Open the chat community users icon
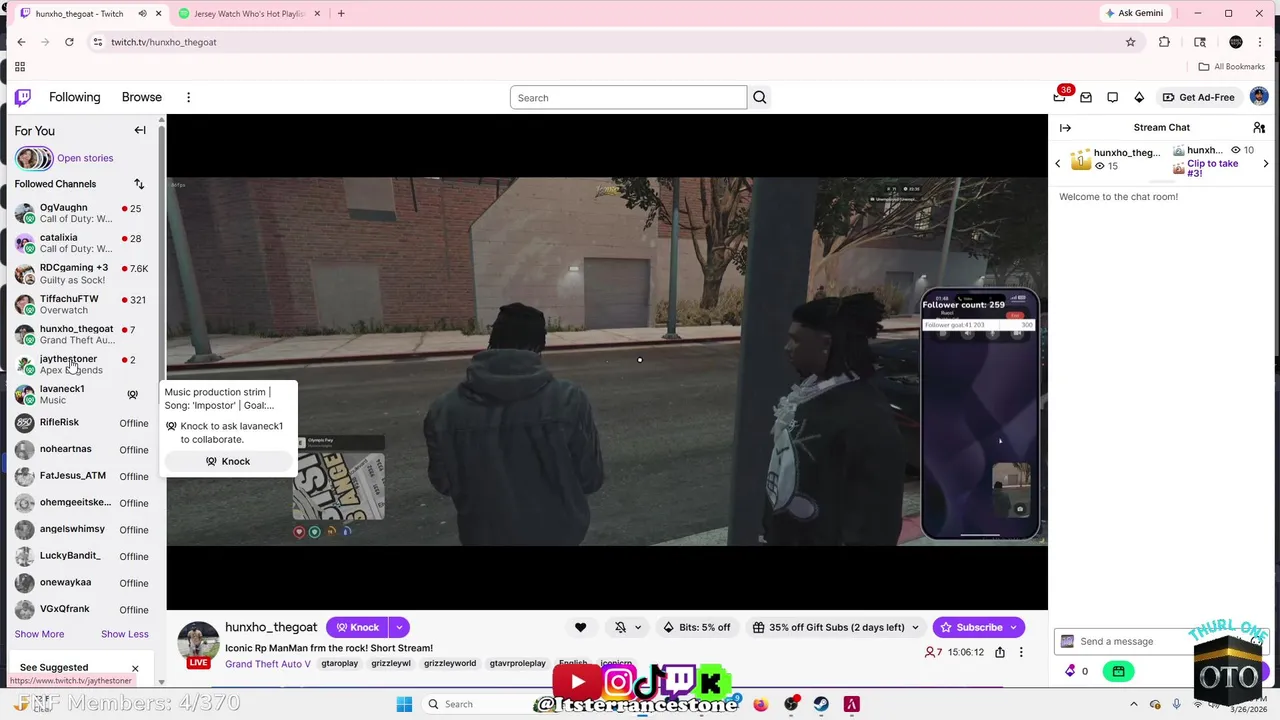 tap(1259, 128)
